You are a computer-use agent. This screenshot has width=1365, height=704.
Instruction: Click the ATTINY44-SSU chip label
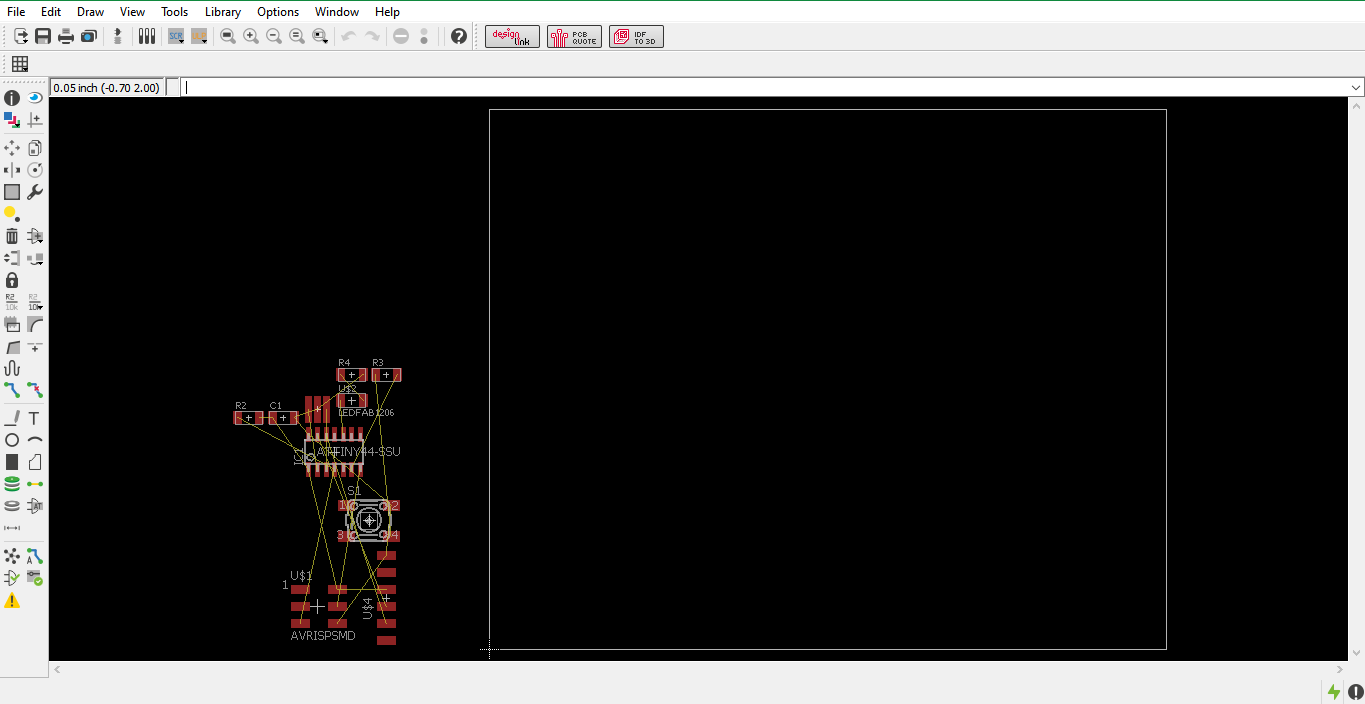click(x=359, y=452)
